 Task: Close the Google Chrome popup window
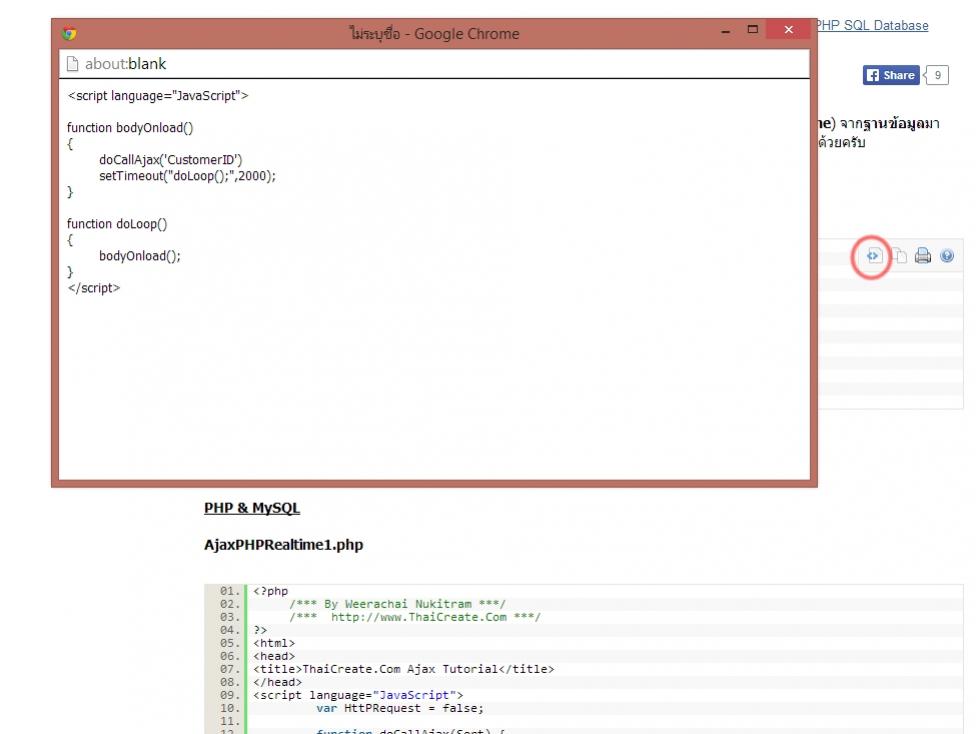(788, 30)
